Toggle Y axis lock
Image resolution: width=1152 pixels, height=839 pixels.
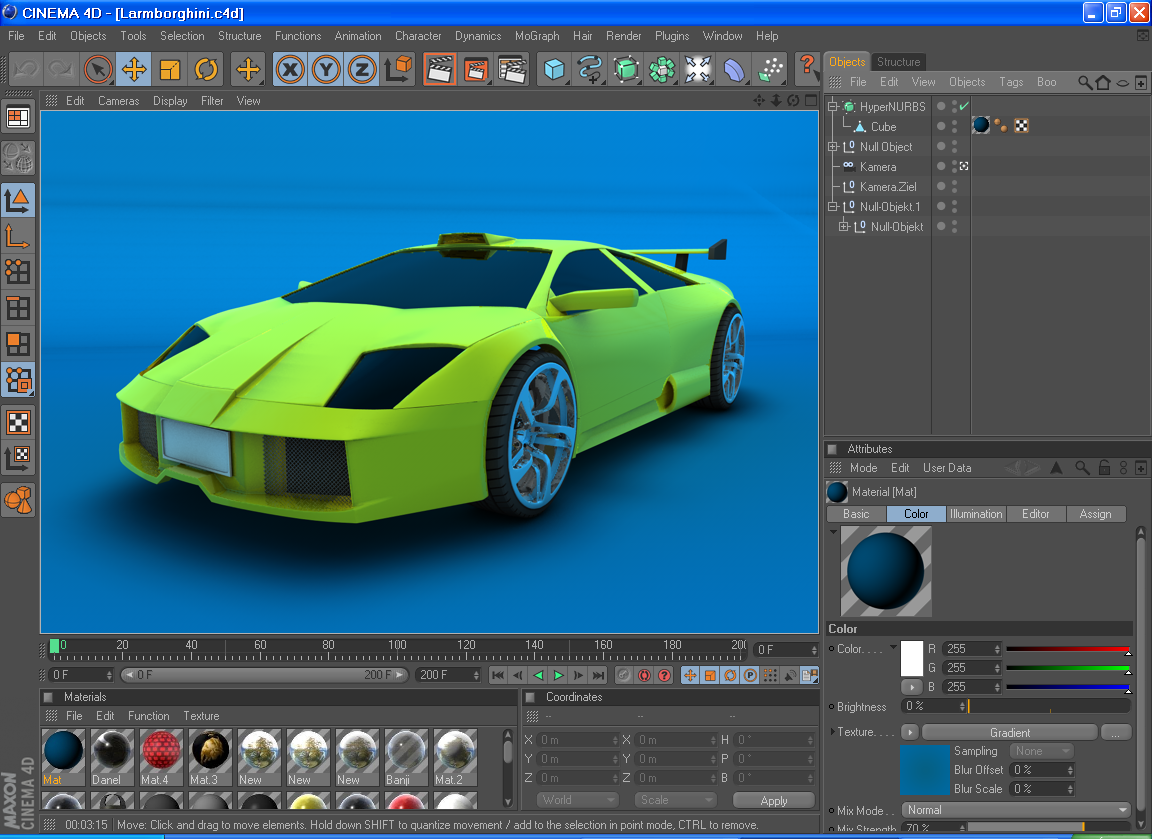pos(326,69)
